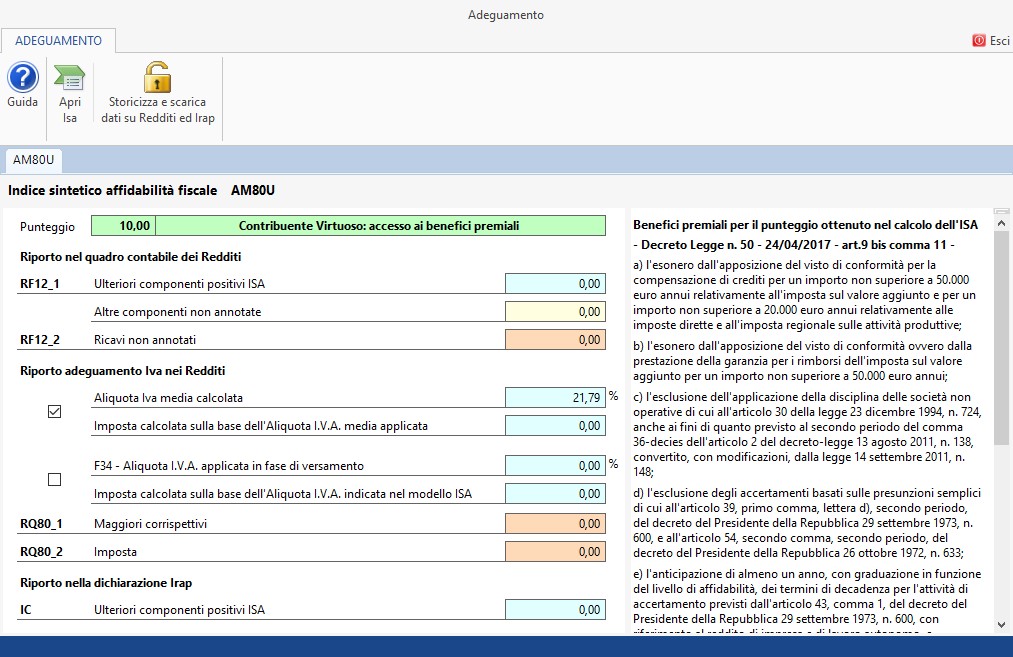Viewport: 1013px width, 657px height.
Task: Click the benefits panel scrollbar thumb
Action: click(1001, 339)
